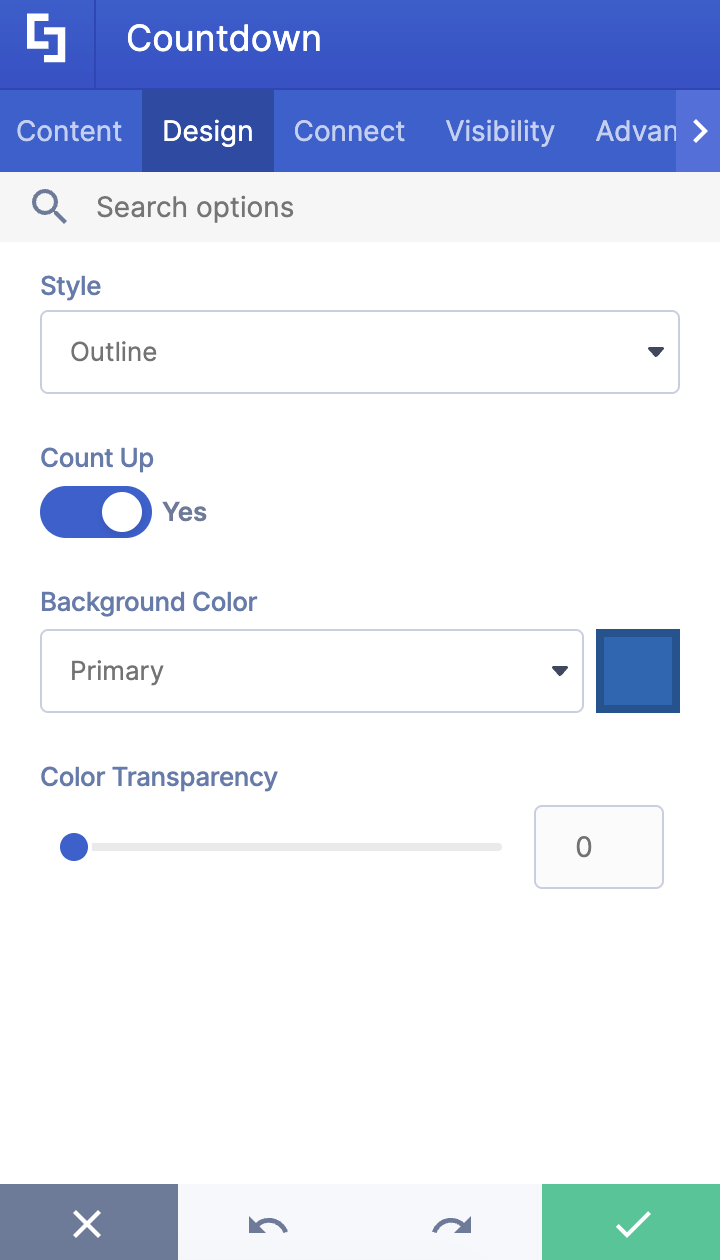The image size is (720, 1260).
Task: Switch to the Content tab
Action: pos(69,130)
